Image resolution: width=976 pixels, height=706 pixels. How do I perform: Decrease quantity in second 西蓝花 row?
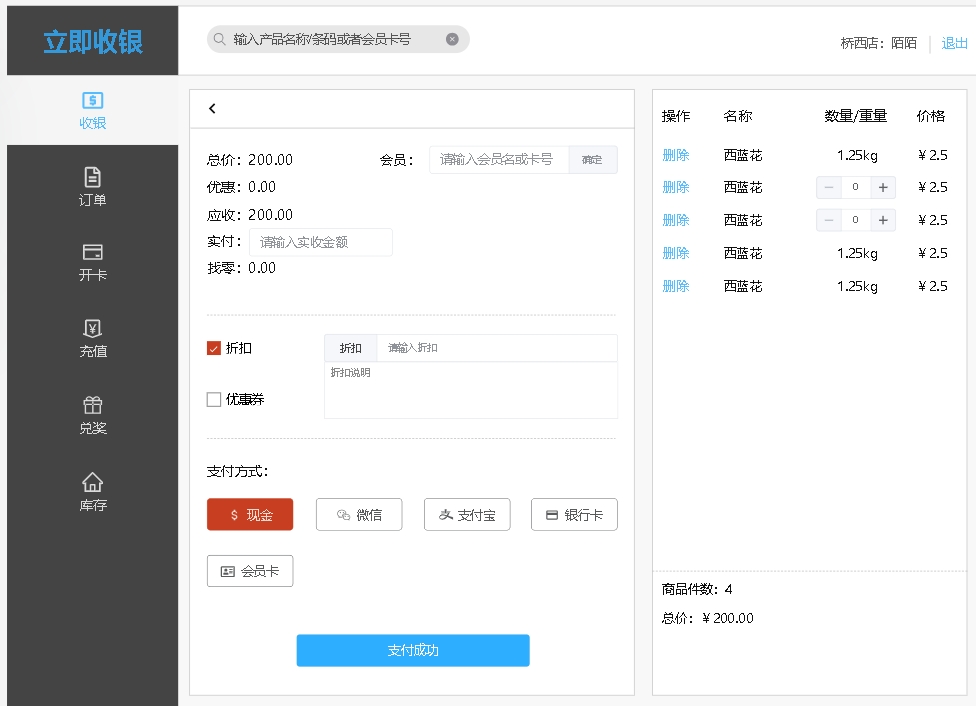828,187
